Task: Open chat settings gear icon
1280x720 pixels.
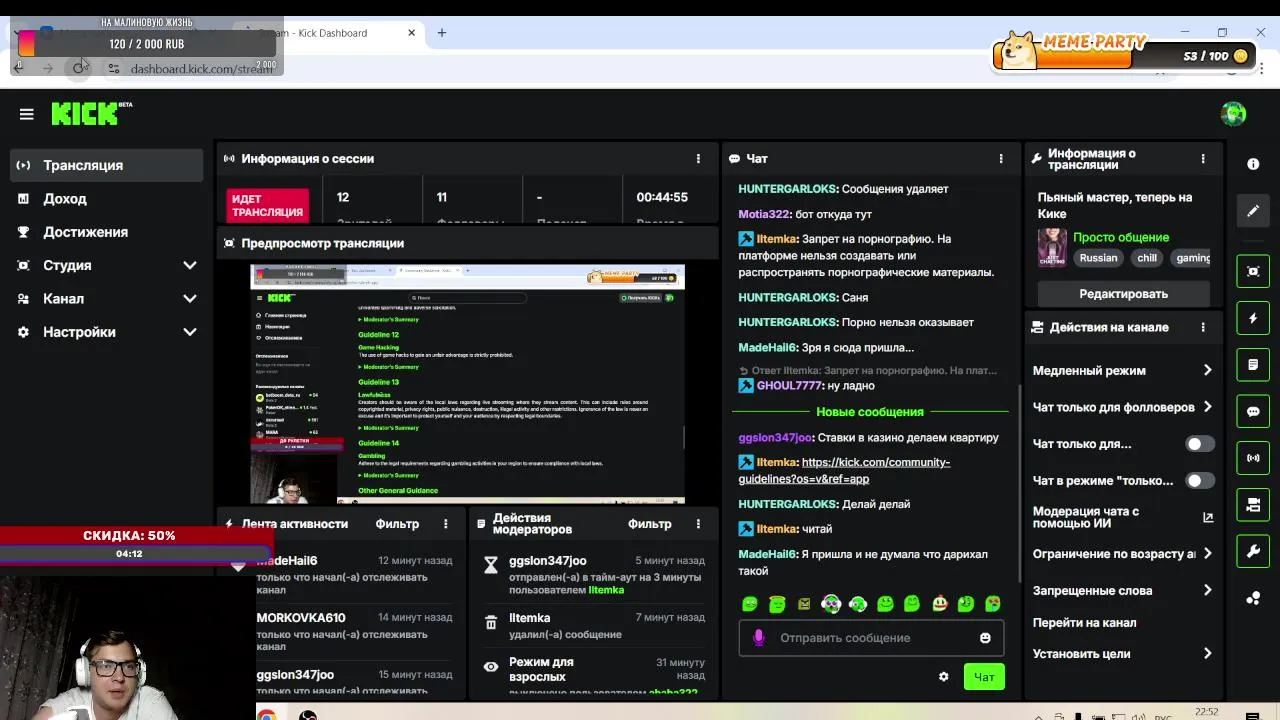Action: point(943,677)
